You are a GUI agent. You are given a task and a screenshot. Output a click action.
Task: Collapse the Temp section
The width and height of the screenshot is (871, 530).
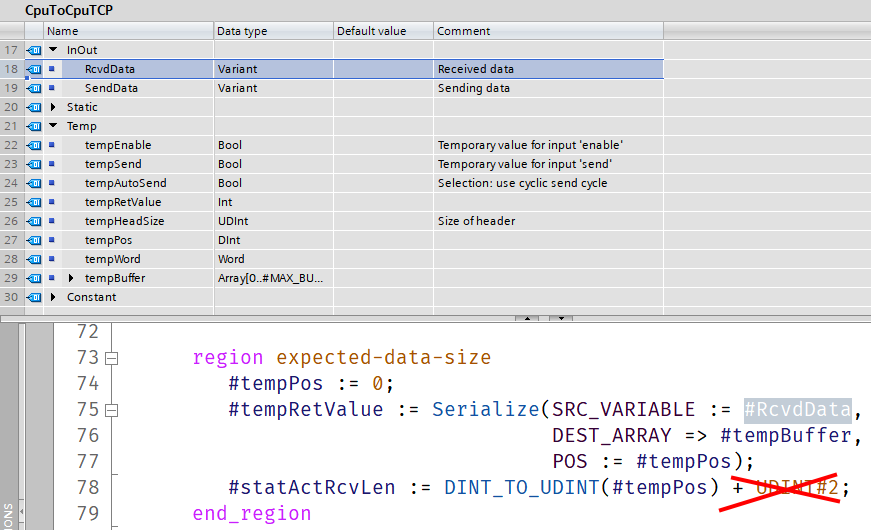53,126
